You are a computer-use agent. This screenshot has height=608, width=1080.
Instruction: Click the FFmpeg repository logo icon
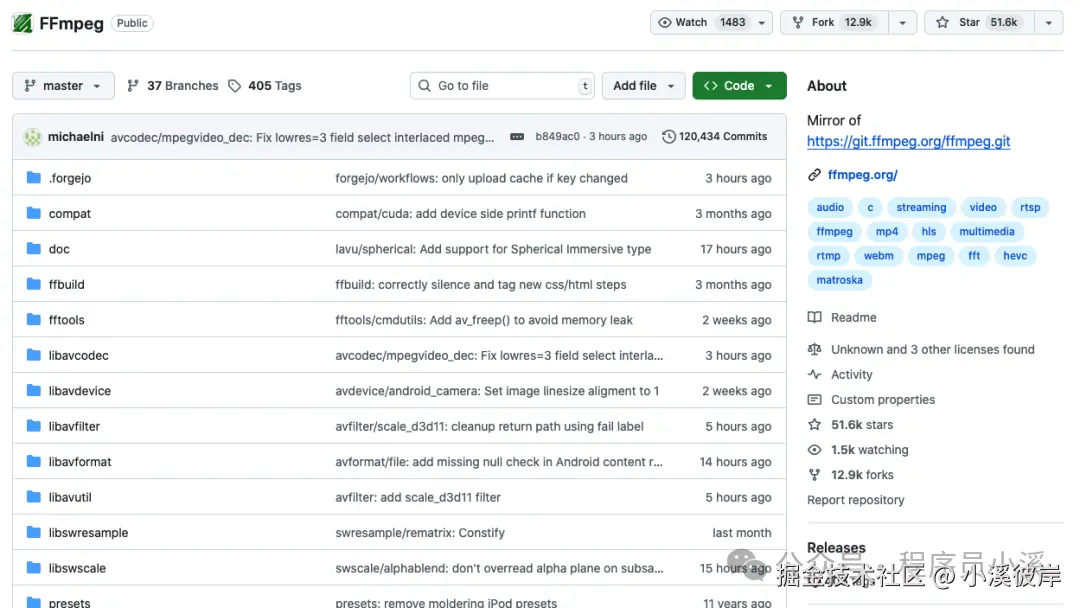pyautogui.click(x=22, y=23)
